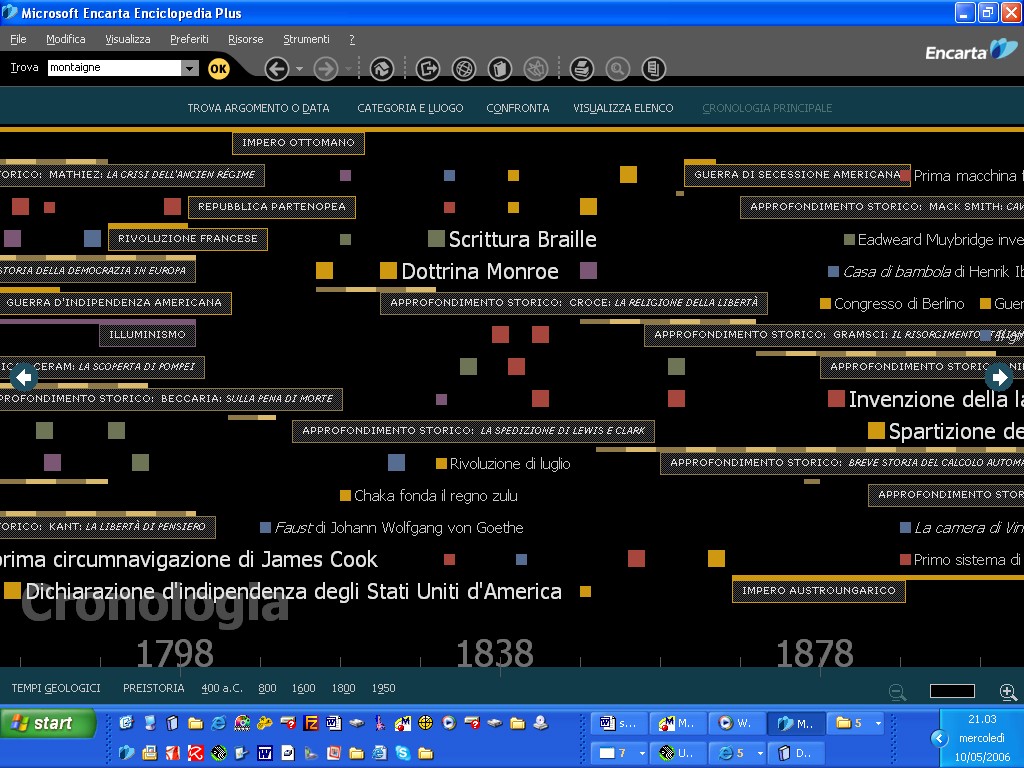1024x768 pixels.
Task: Select Visualizza elenco
Action: [623, 108]
